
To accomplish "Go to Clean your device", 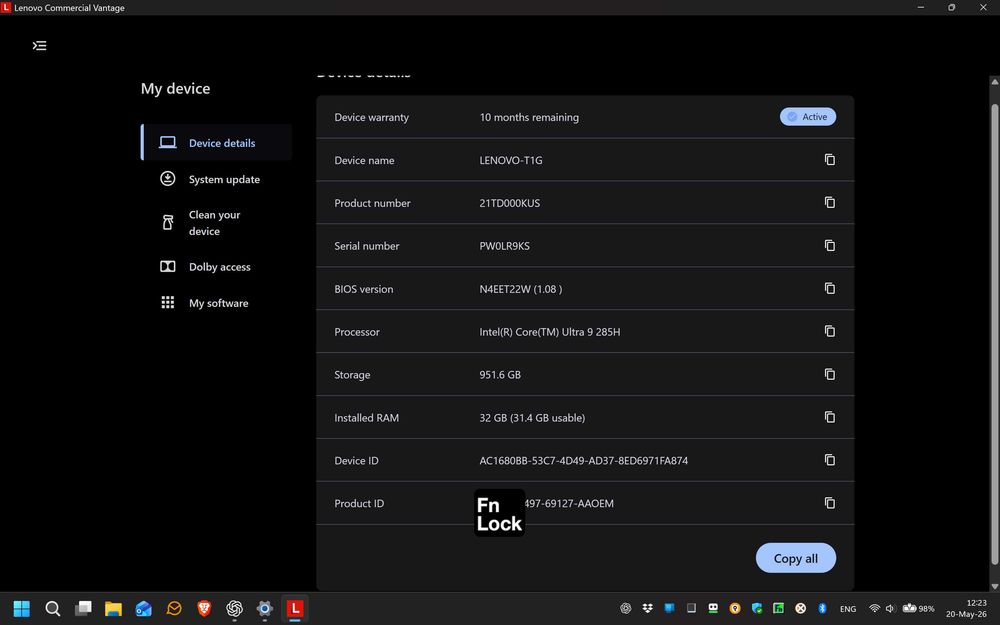I will tap(217, 223).
